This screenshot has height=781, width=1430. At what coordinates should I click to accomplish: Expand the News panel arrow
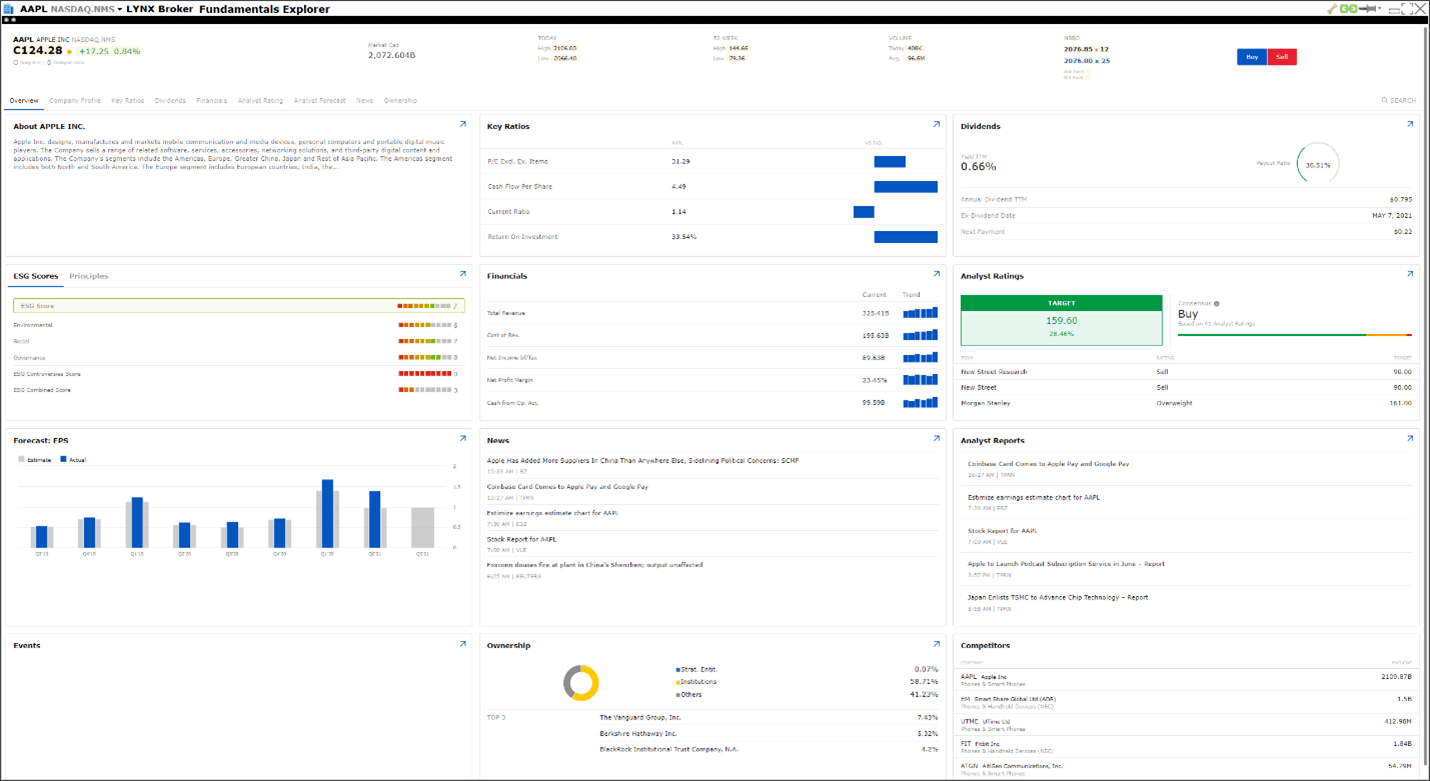pyautogui.click(x=937, y=439)
